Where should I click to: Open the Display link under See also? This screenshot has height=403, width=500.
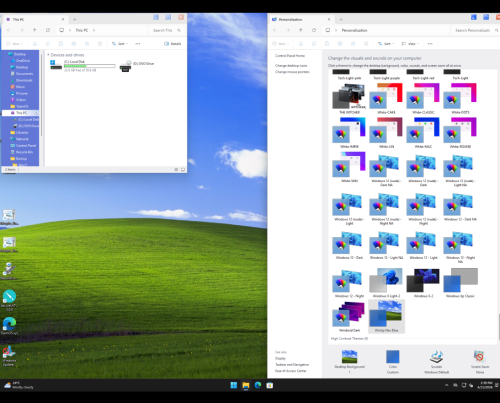280,358
